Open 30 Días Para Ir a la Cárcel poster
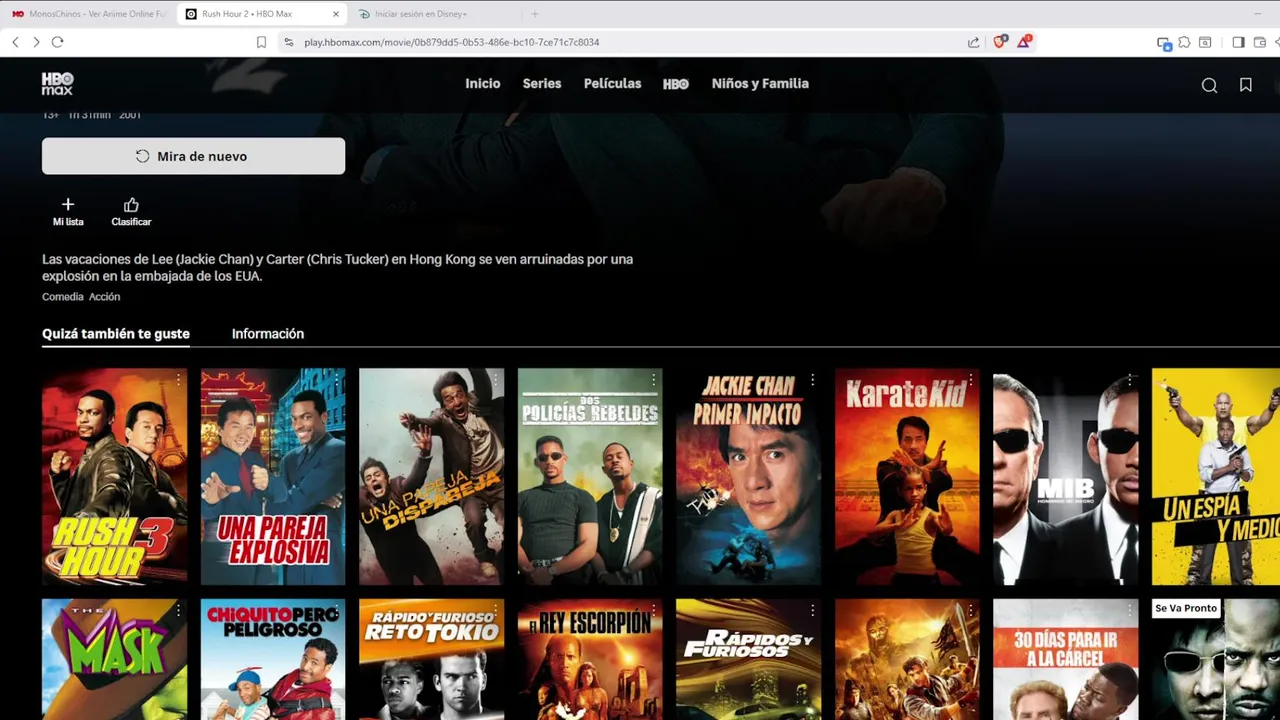1280x720 pixels. coord(1065,659)
